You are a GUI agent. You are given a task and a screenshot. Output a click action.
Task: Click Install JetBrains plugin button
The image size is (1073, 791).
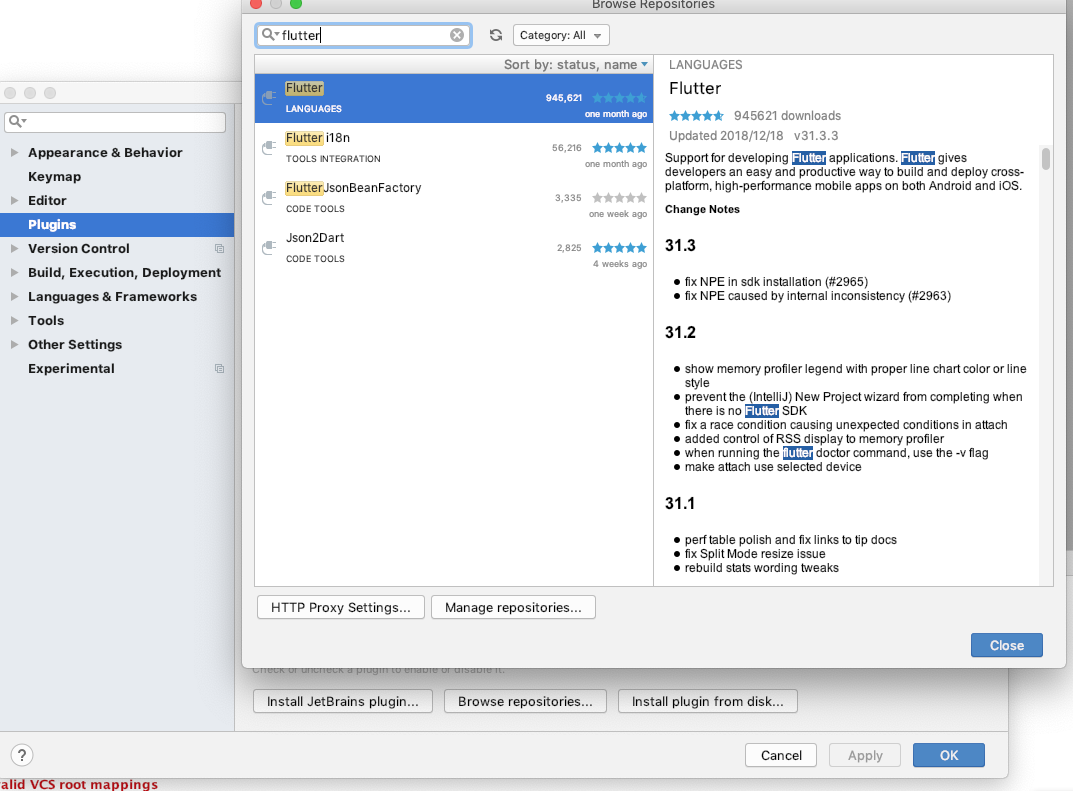tap(343, 701)
